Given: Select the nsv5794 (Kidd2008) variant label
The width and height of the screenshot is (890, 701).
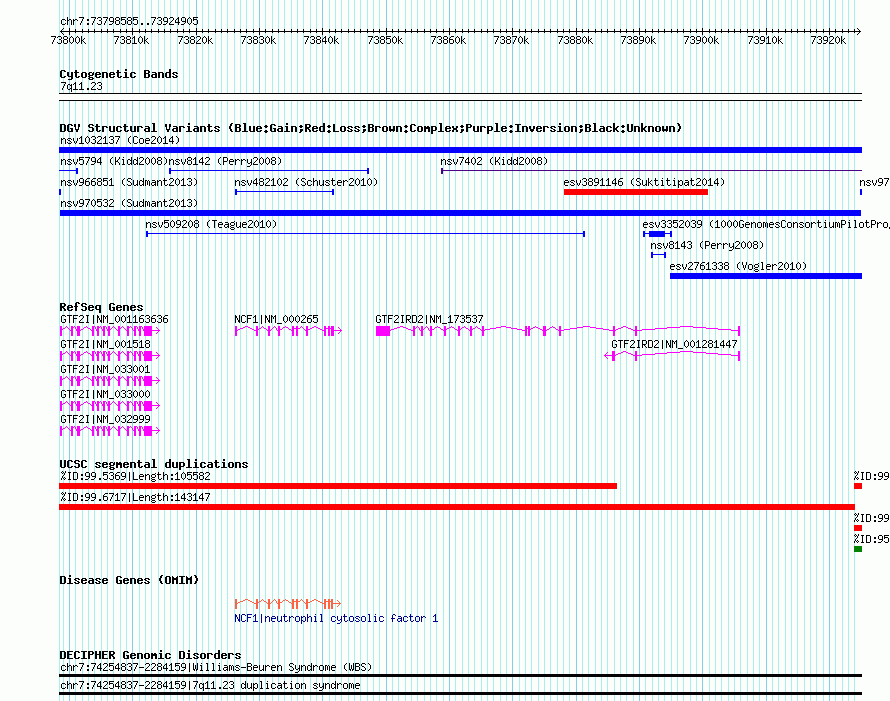Looking at the screenshot, I should click(x=114, y=161).
